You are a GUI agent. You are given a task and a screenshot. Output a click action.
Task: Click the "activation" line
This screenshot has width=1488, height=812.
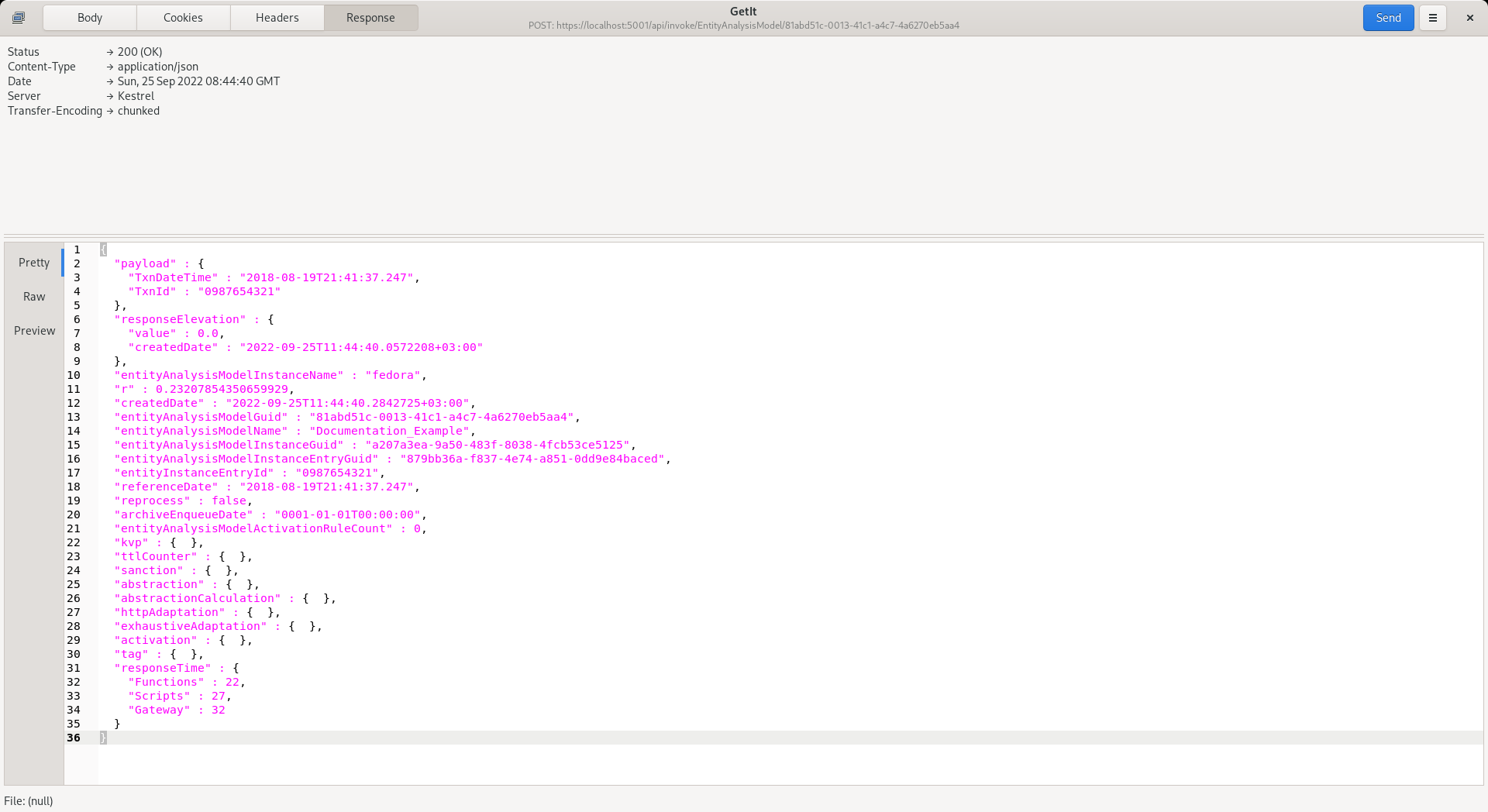click(183, 640)
